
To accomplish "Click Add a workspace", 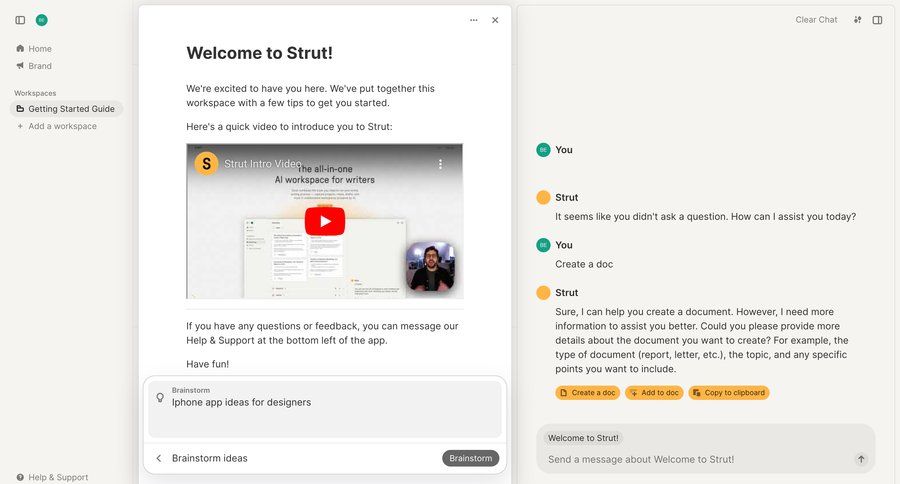I will click(x=57, y=126).
